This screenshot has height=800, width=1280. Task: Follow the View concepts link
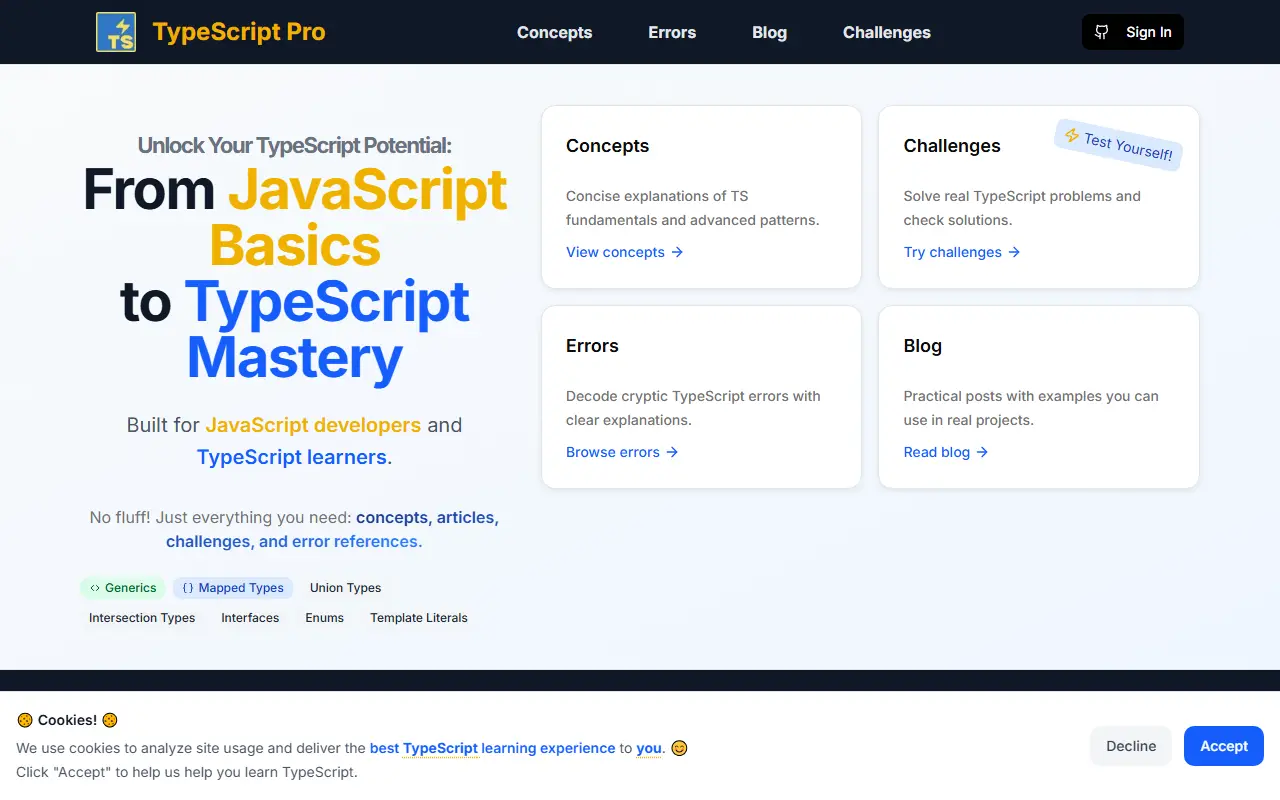[625, 252]
